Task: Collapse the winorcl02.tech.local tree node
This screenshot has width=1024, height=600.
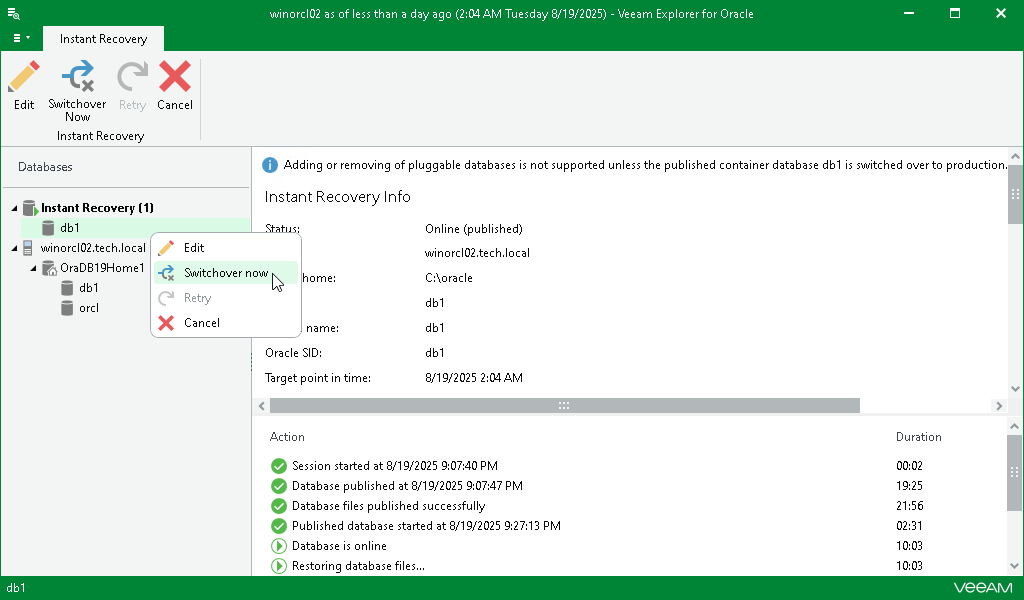Action: pos(12,248)
